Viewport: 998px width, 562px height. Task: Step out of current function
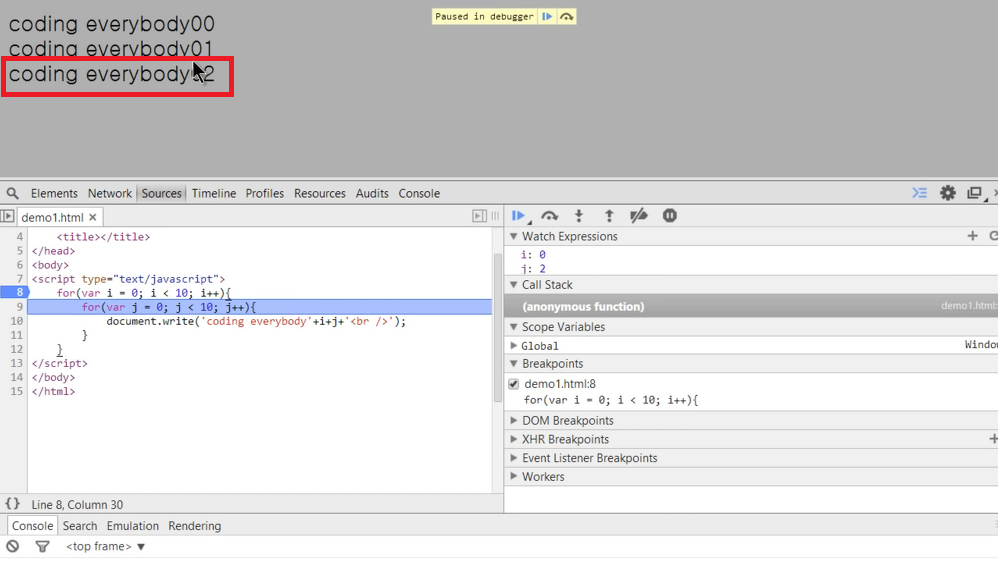pos(609,216)
